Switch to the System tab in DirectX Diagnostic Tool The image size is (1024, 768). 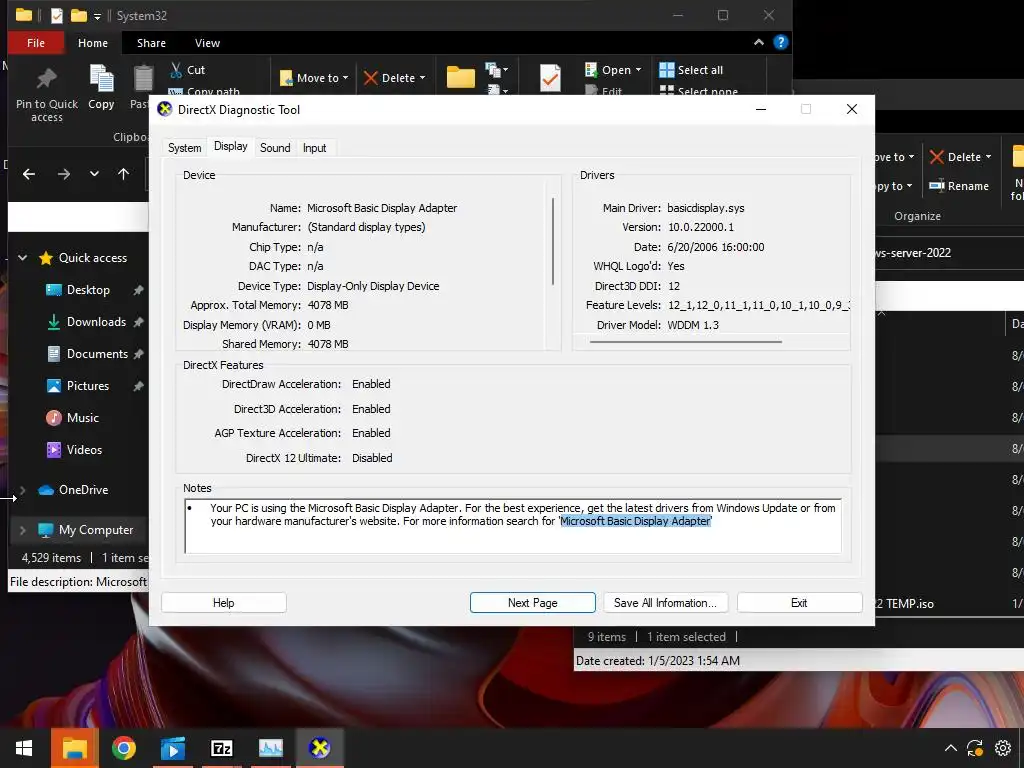(x=184, y=148)
